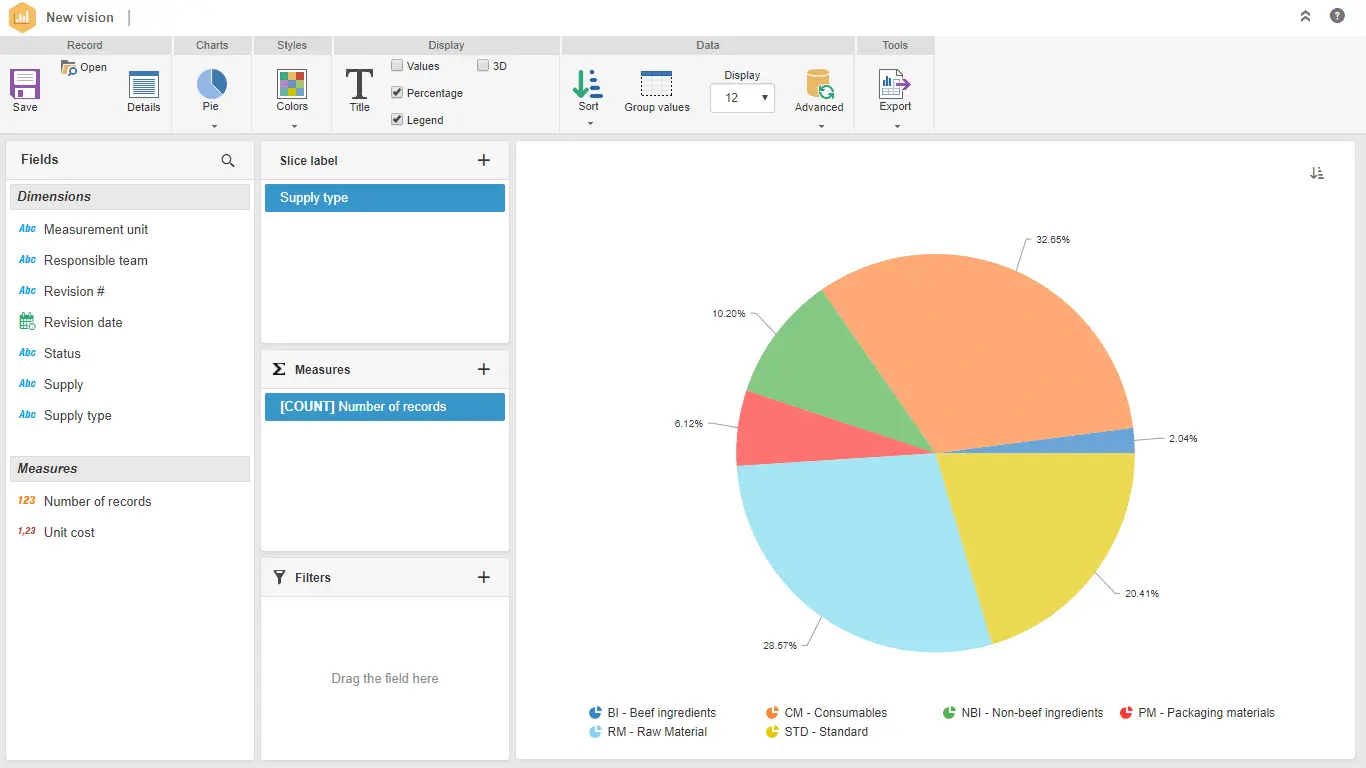
Task: Click the Title icon in the toolbar
Action: (x=359, y=85)
